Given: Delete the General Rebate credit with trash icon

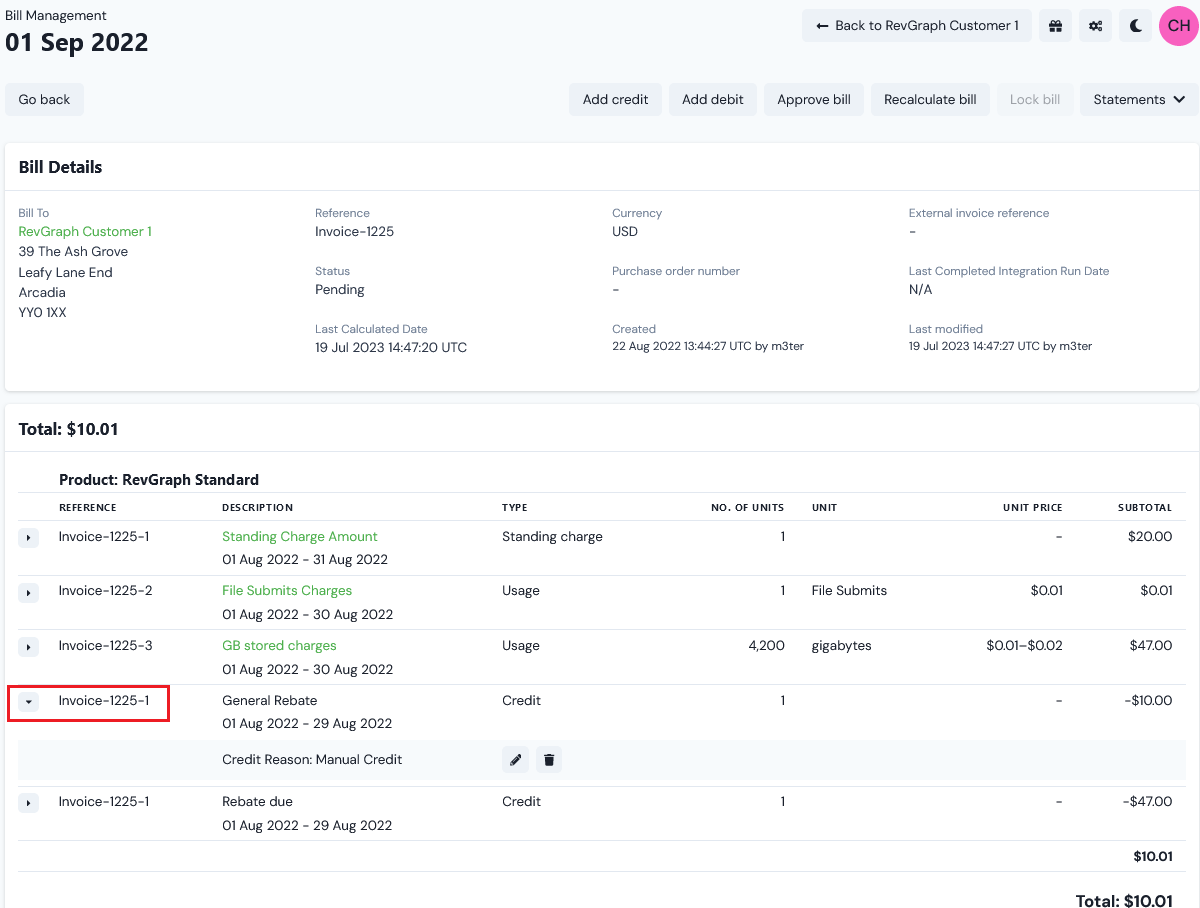Looking at the screenshot, I should [x=549, y=760].
